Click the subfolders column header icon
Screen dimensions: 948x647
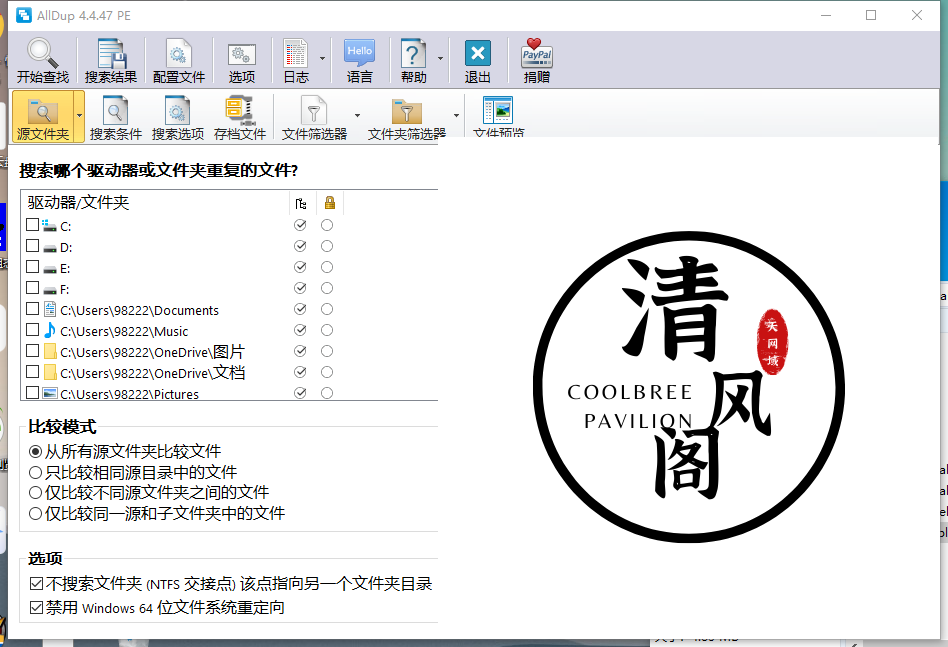click(x=301, y=203)
